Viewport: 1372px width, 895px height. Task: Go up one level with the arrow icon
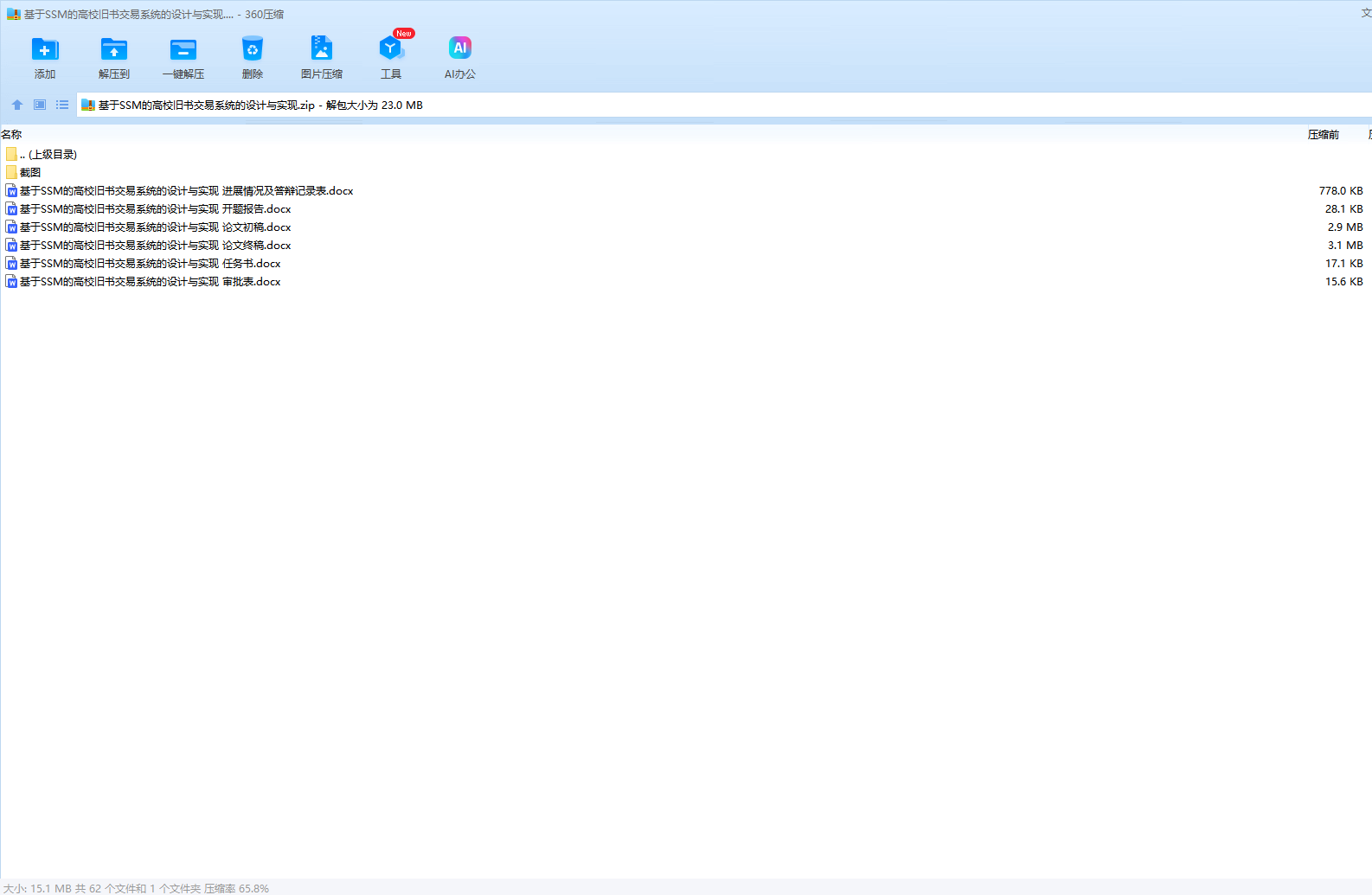[17, 105]
